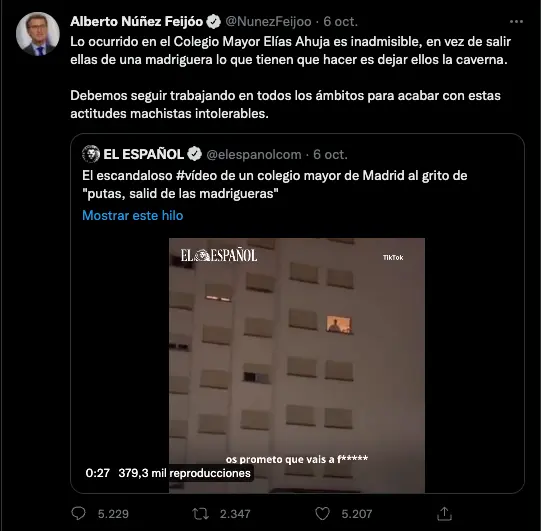Click the EL ESPAÑOL account name in quote

144,154
